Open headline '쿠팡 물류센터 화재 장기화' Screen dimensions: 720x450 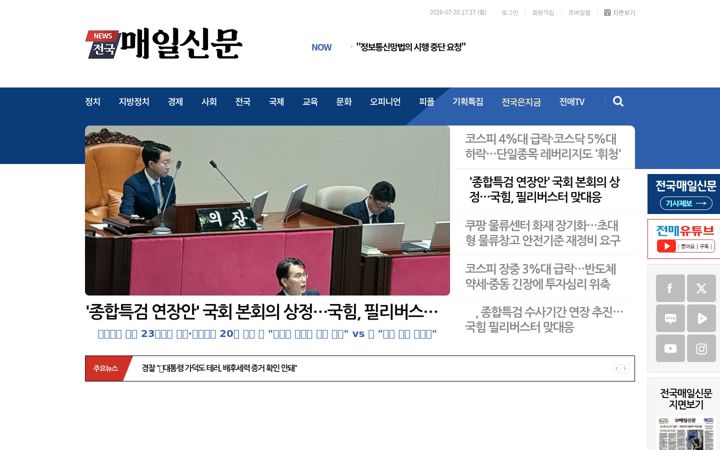click(543, 233)
